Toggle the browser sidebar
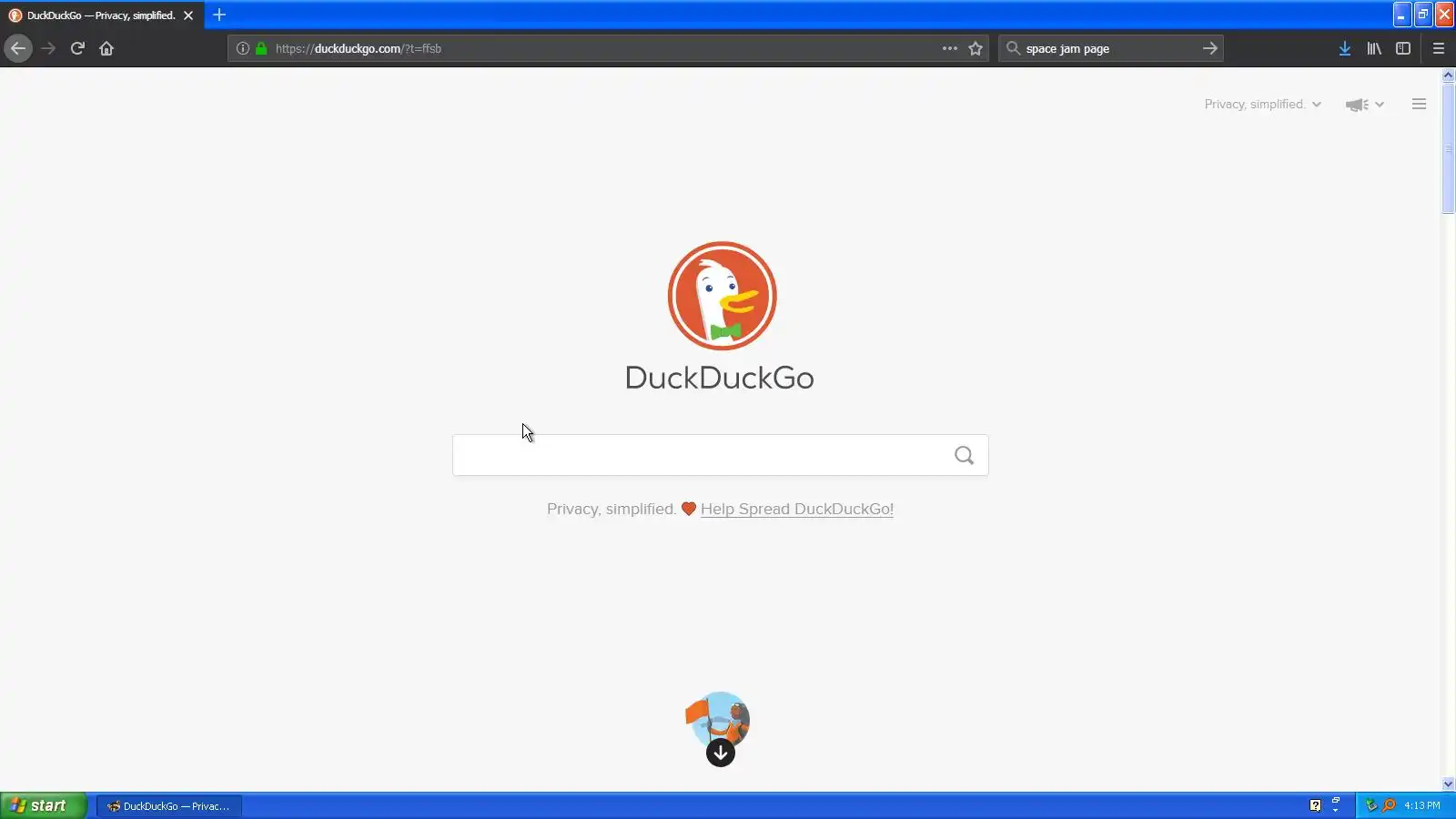 tap(1403, 48)
